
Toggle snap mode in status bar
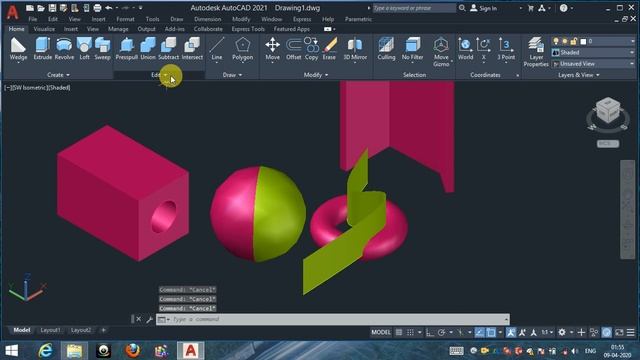(x=411, y=333)
